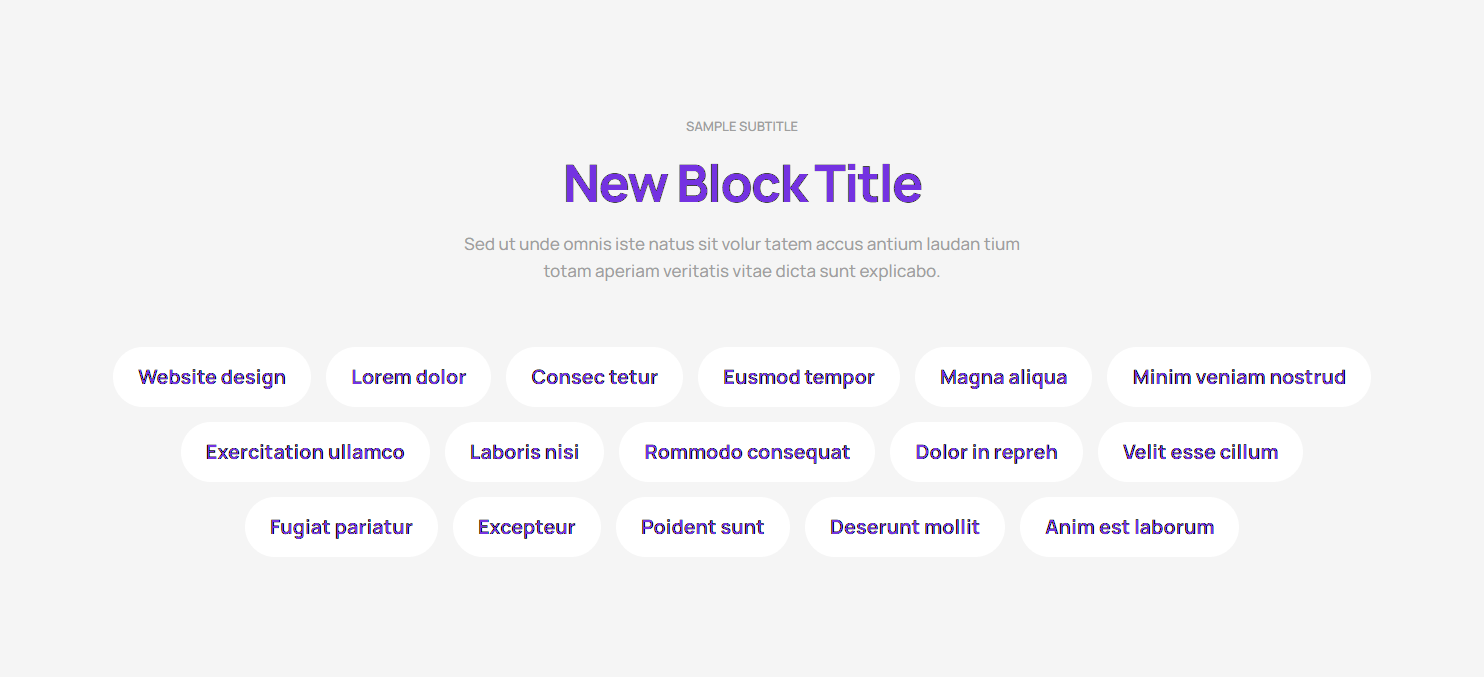
Task: Choose the Dolor in repreh tag
Action: pyautogui.click(x=986, y=452)
